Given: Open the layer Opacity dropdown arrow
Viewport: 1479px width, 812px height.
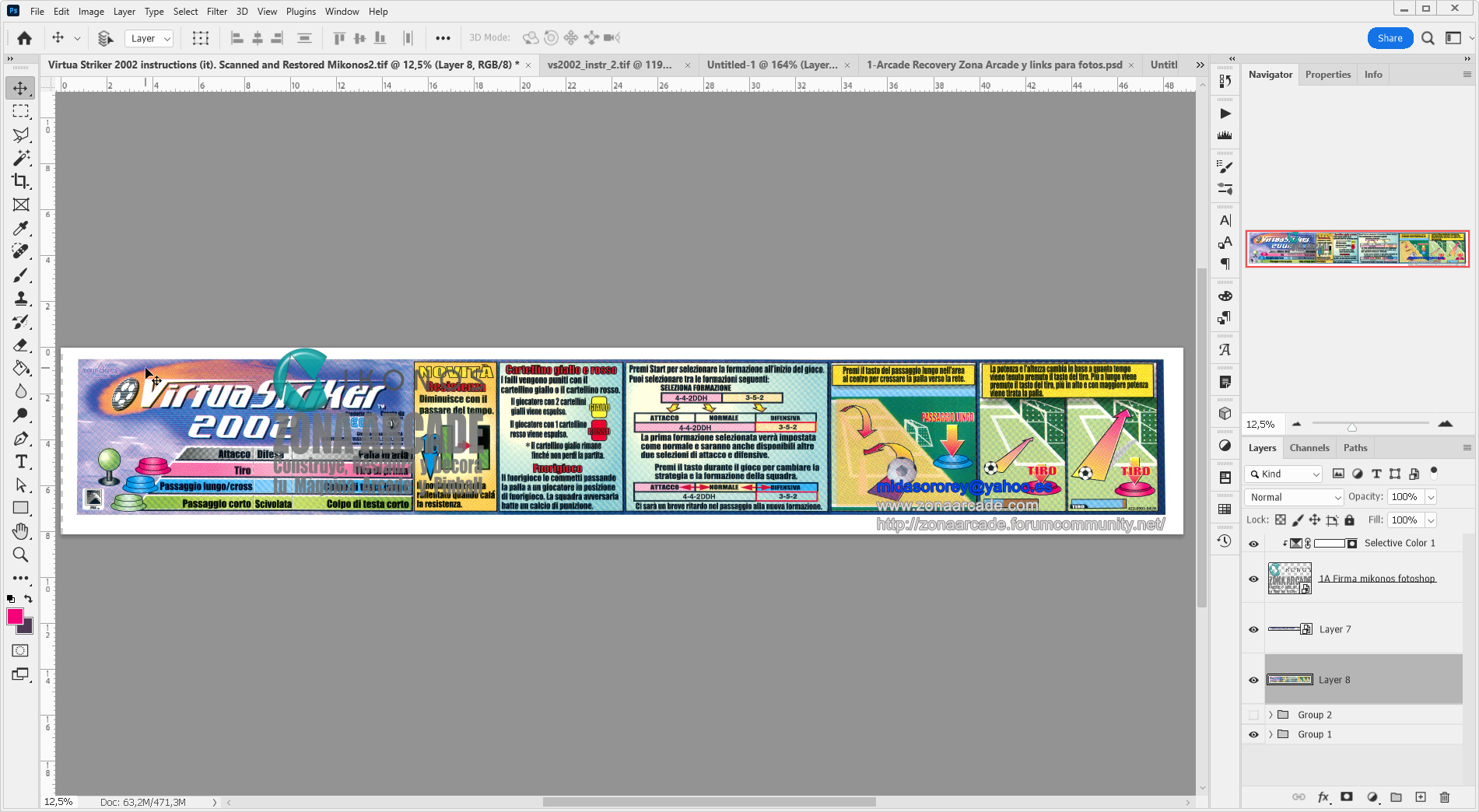Looking at the screenshot, I should [1431, 497].
